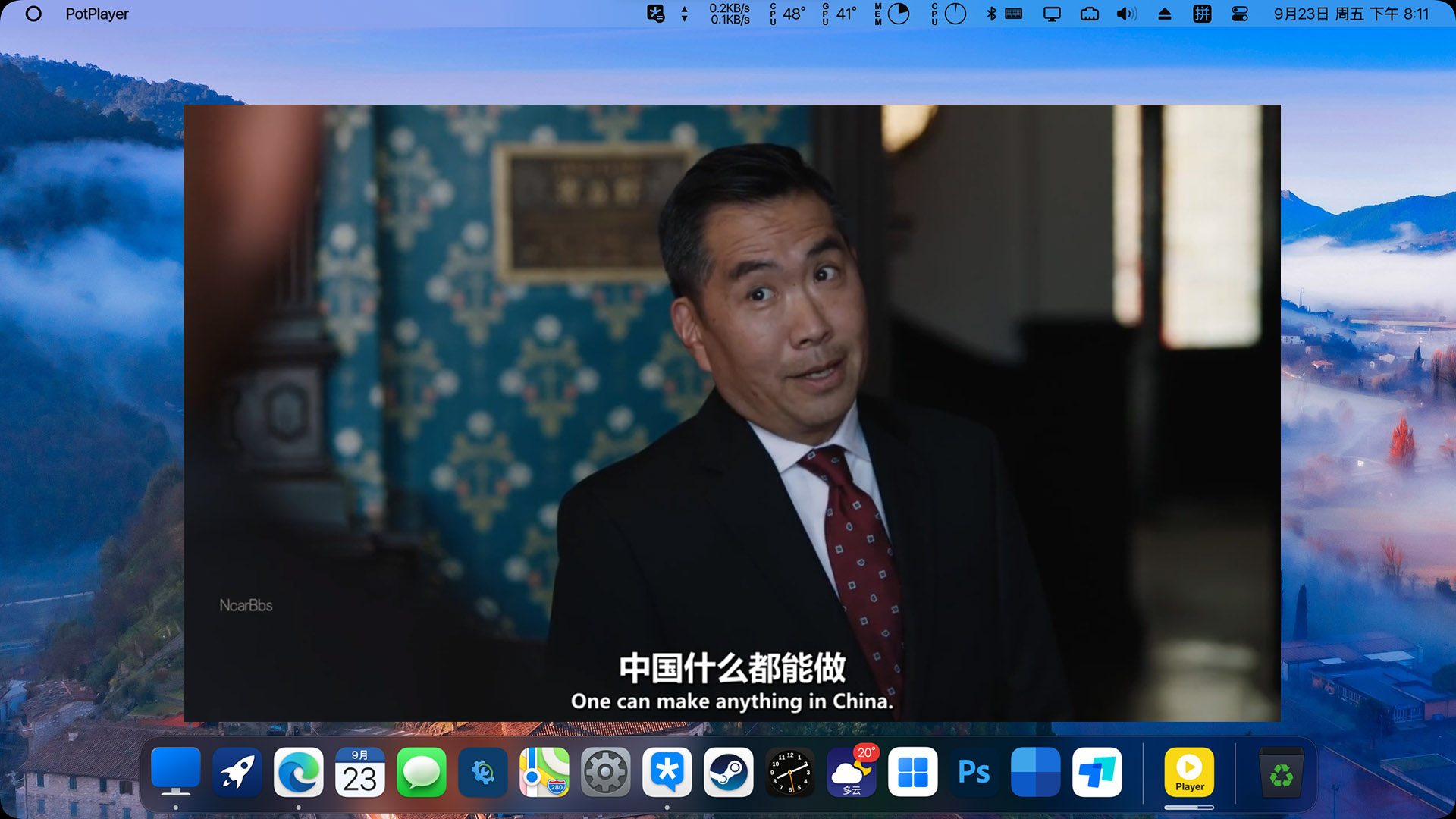Open the 拼 input source menu

tap(1202, 14)
